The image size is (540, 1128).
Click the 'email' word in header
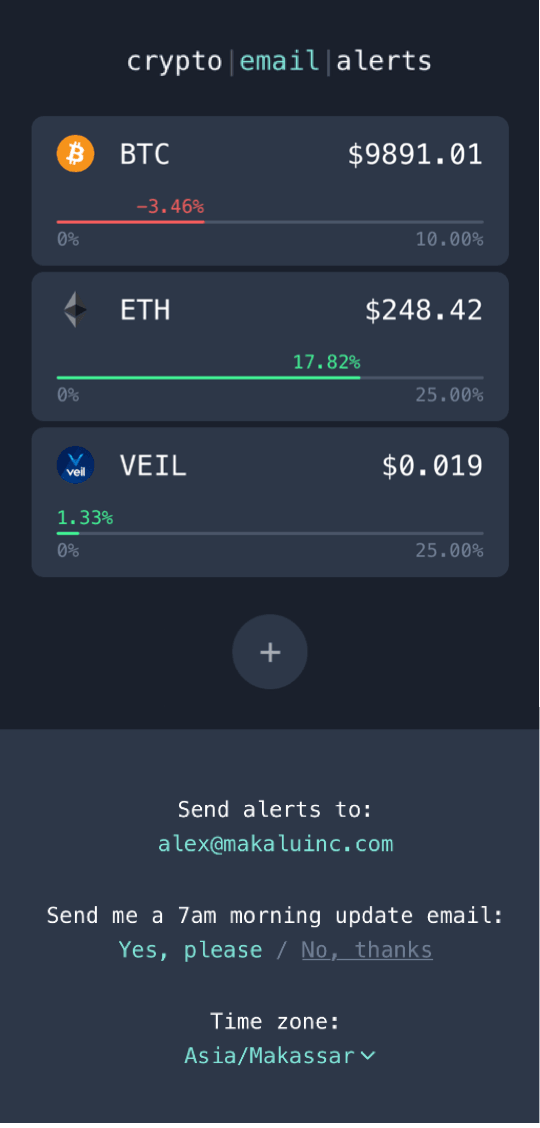point(280,61)
